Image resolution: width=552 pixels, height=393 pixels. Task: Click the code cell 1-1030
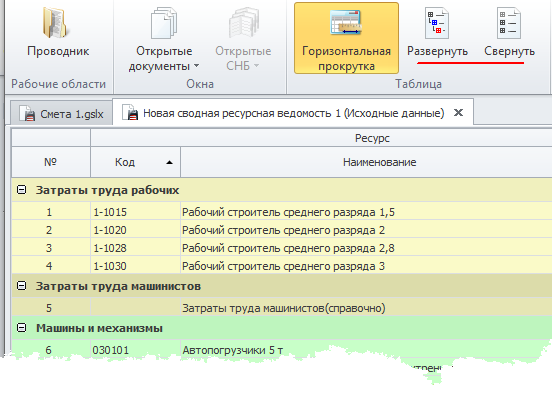click(135, 266)
